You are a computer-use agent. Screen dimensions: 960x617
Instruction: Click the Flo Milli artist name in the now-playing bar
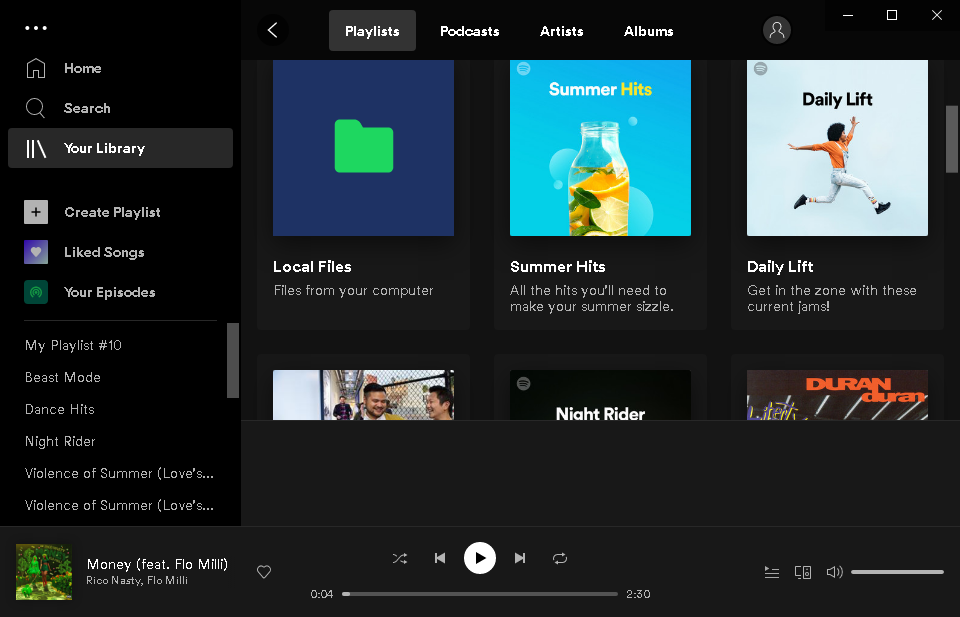pos(167,580)
